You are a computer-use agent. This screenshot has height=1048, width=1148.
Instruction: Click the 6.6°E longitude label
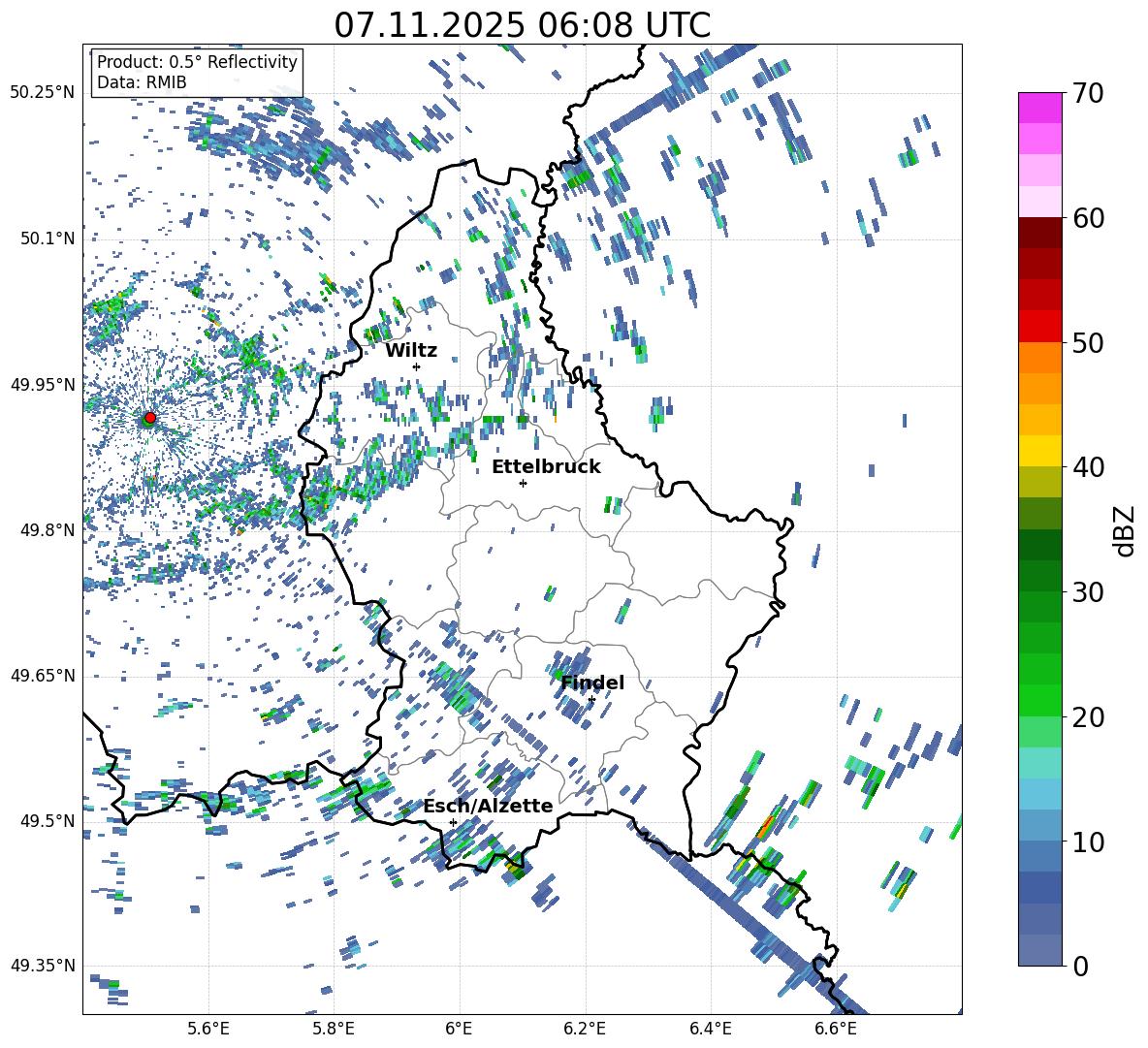point(836,1029)
